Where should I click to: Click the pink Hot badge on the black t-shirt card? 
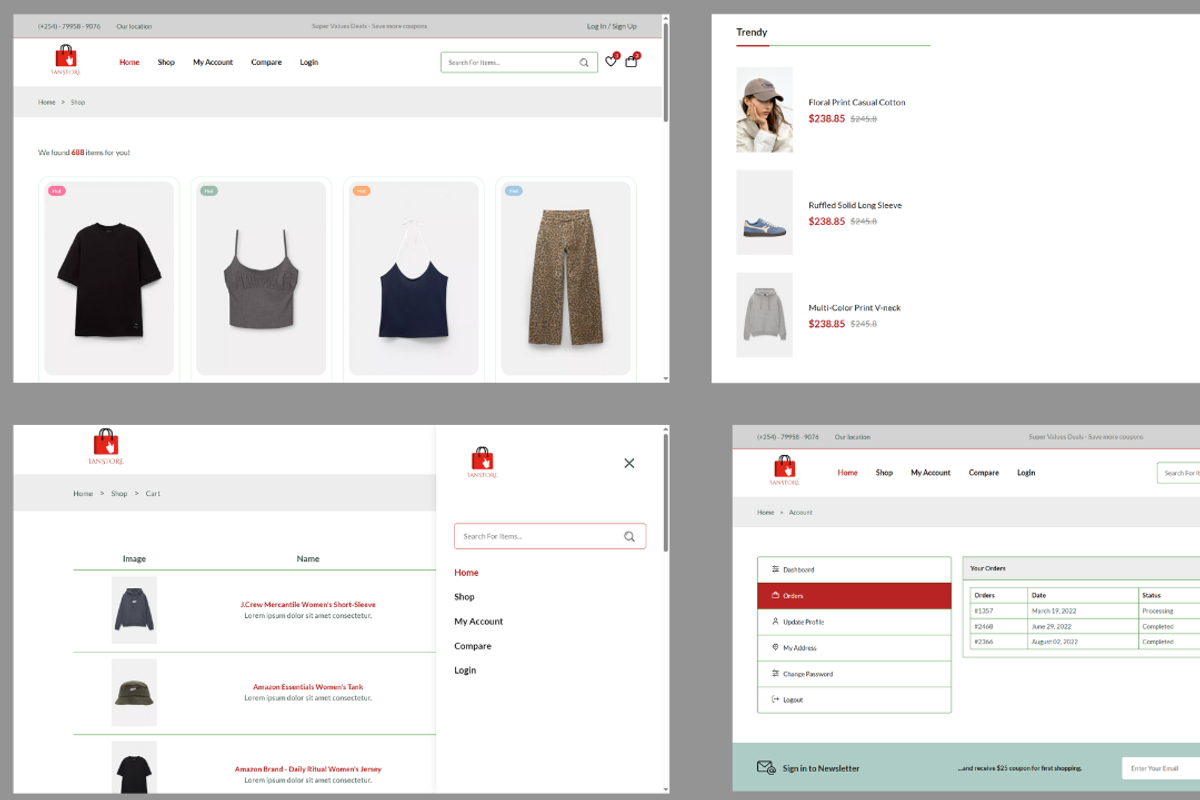click(x=57, y=190)
